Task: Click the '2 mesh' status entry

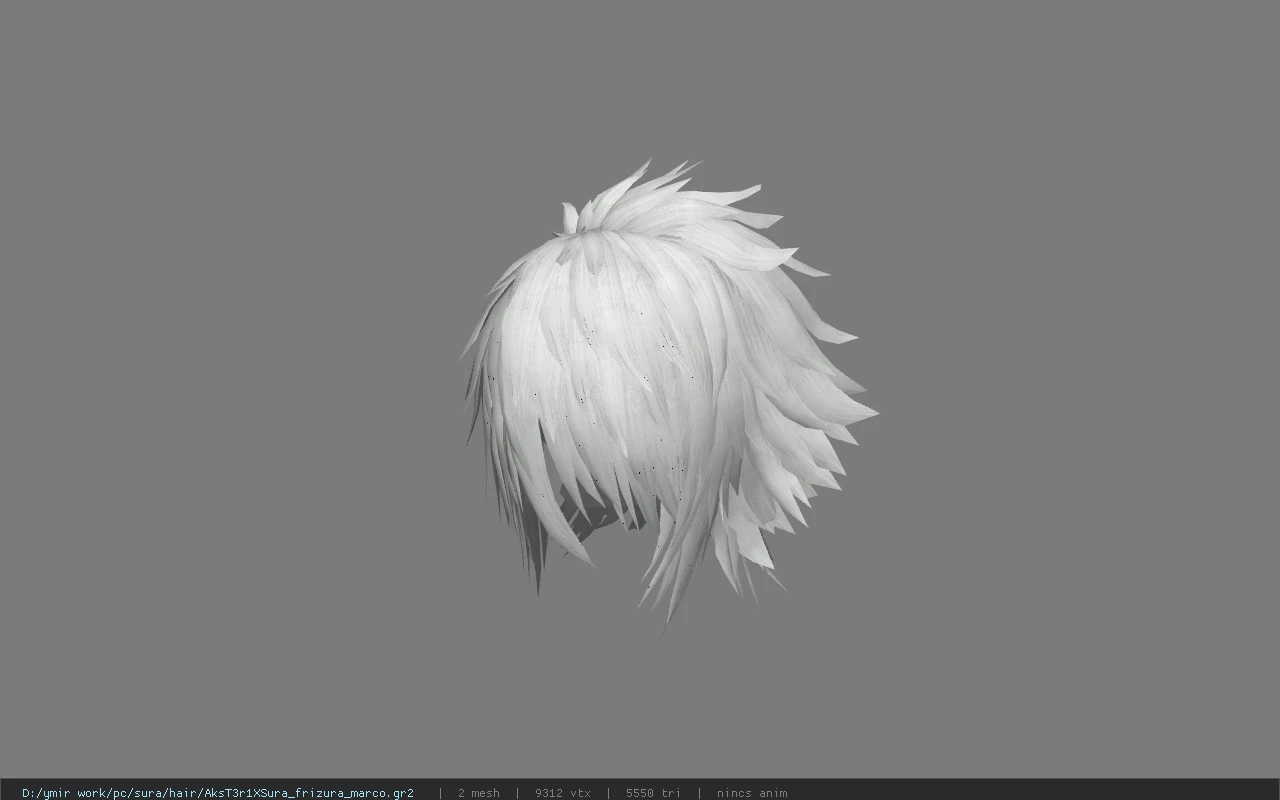Action: [478, 793]
